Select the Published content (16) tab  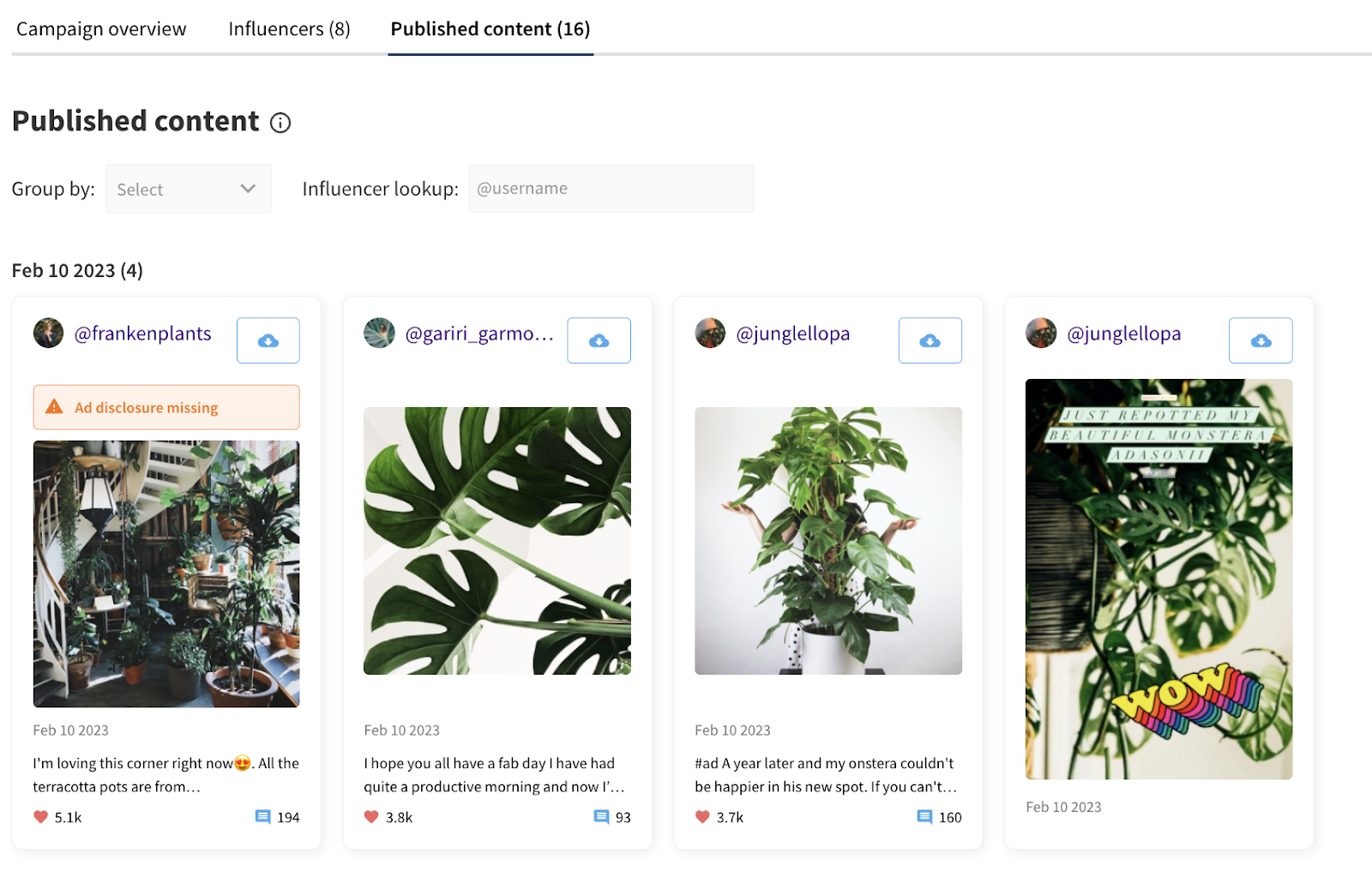pos(490,29)
